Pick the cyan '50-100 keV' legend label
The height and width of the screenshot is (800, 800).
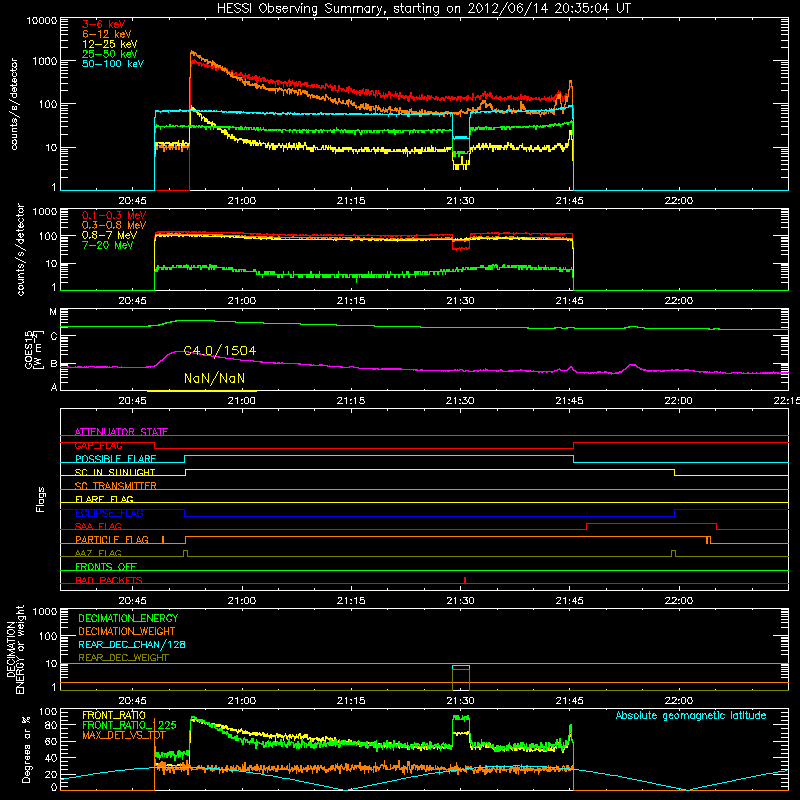point(113,64)
